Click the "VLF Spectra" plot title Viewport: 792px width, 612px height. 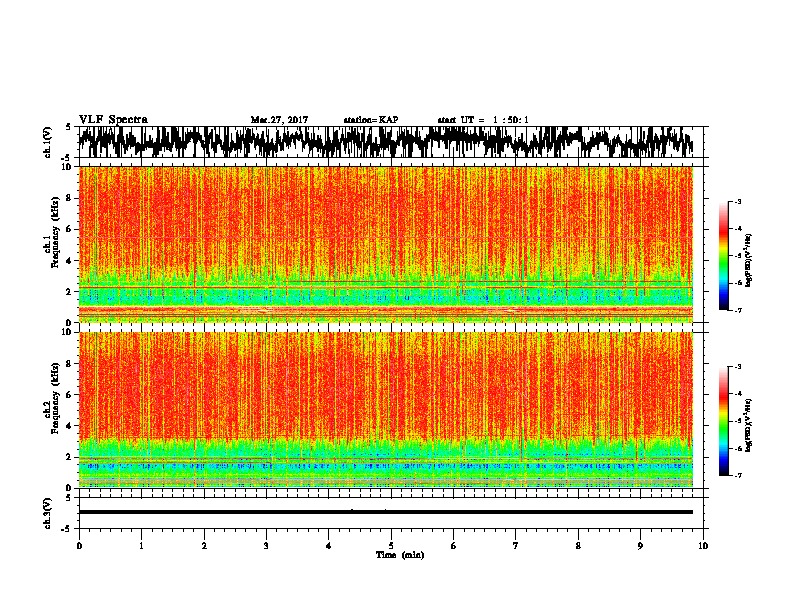click(113, 120)
